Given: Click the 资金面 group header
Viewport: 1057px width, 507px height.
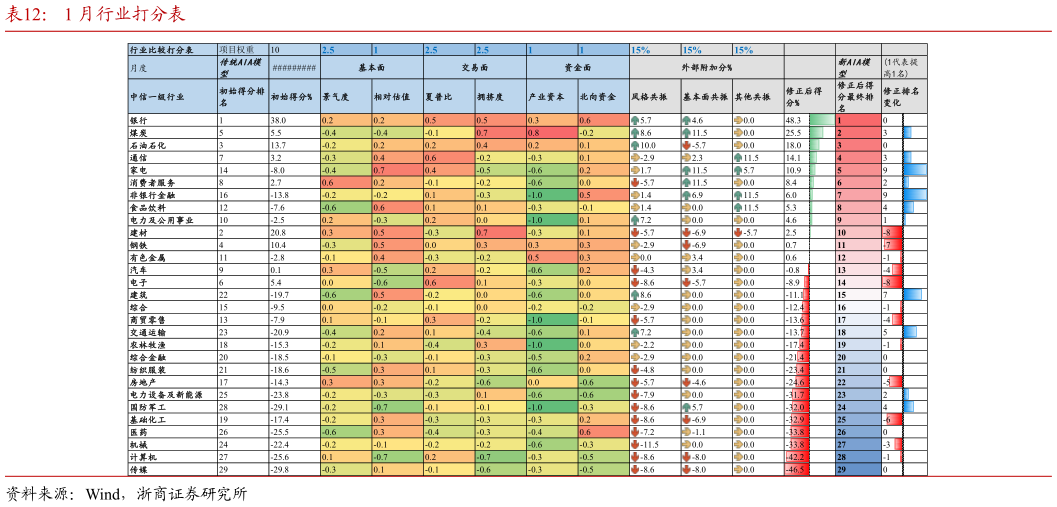Looking at the screenshot, I should (577, 67).
